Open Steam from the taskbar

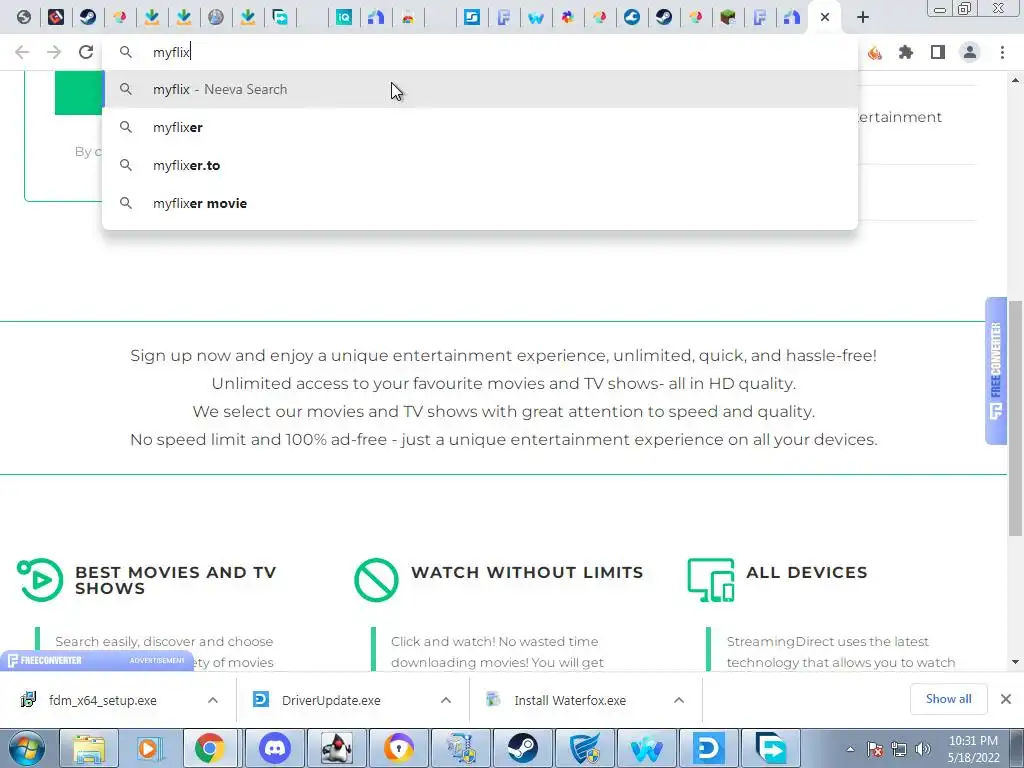tap(522, 748)
